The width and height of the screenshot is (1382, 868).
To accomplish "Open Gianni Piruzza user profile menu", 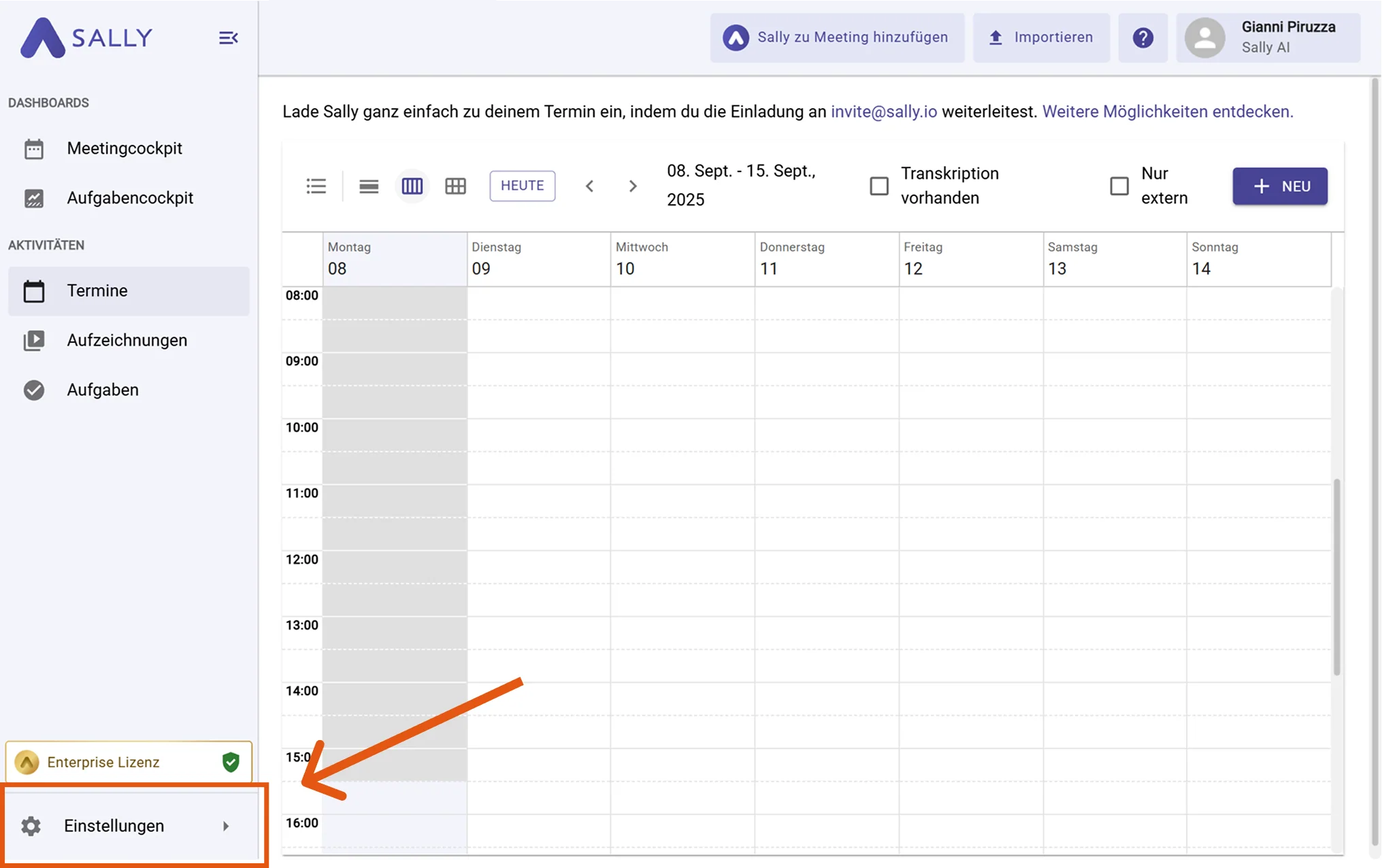I will pos(1268,37).
